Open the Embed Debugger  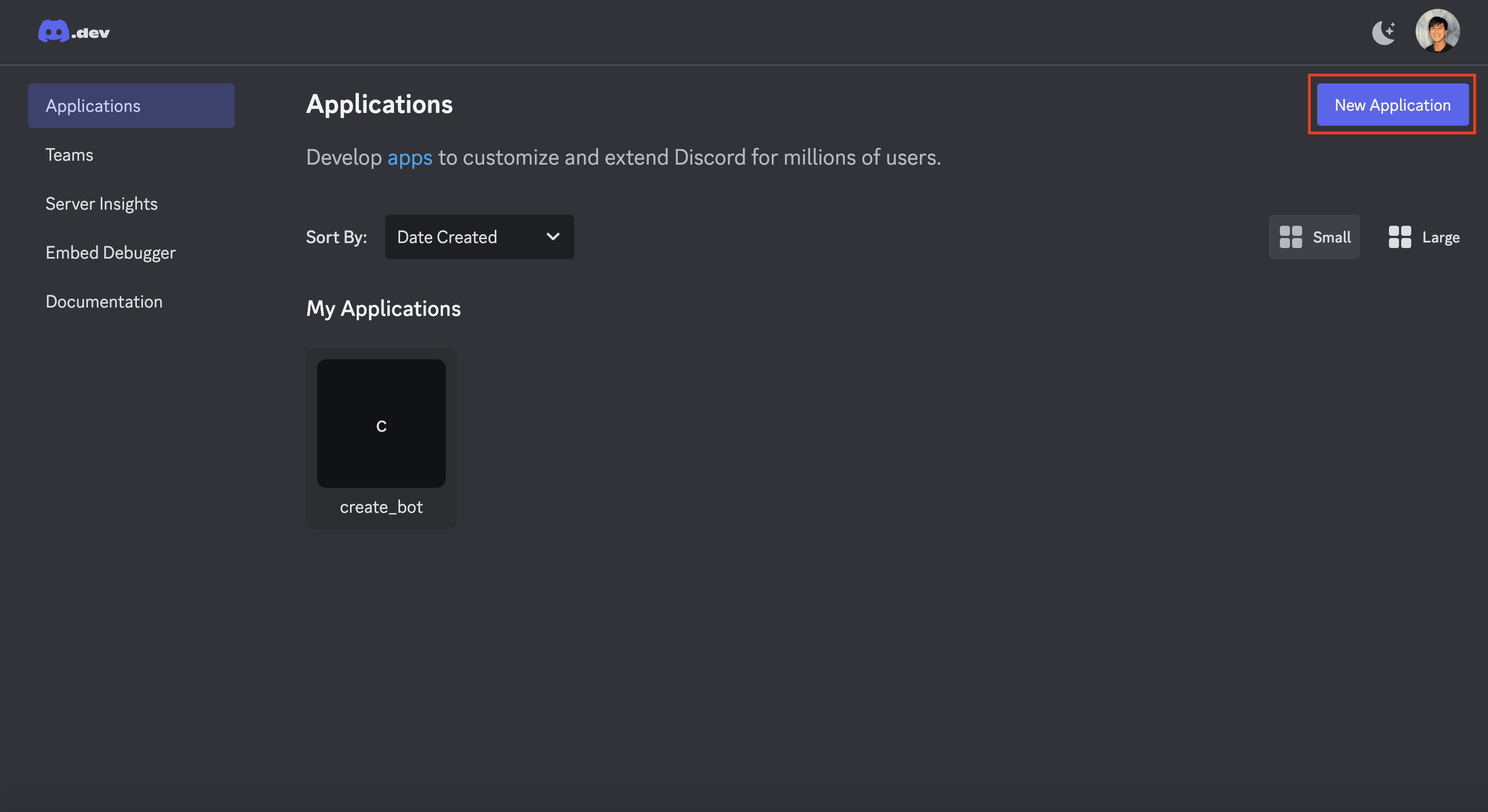coord(110,252)
